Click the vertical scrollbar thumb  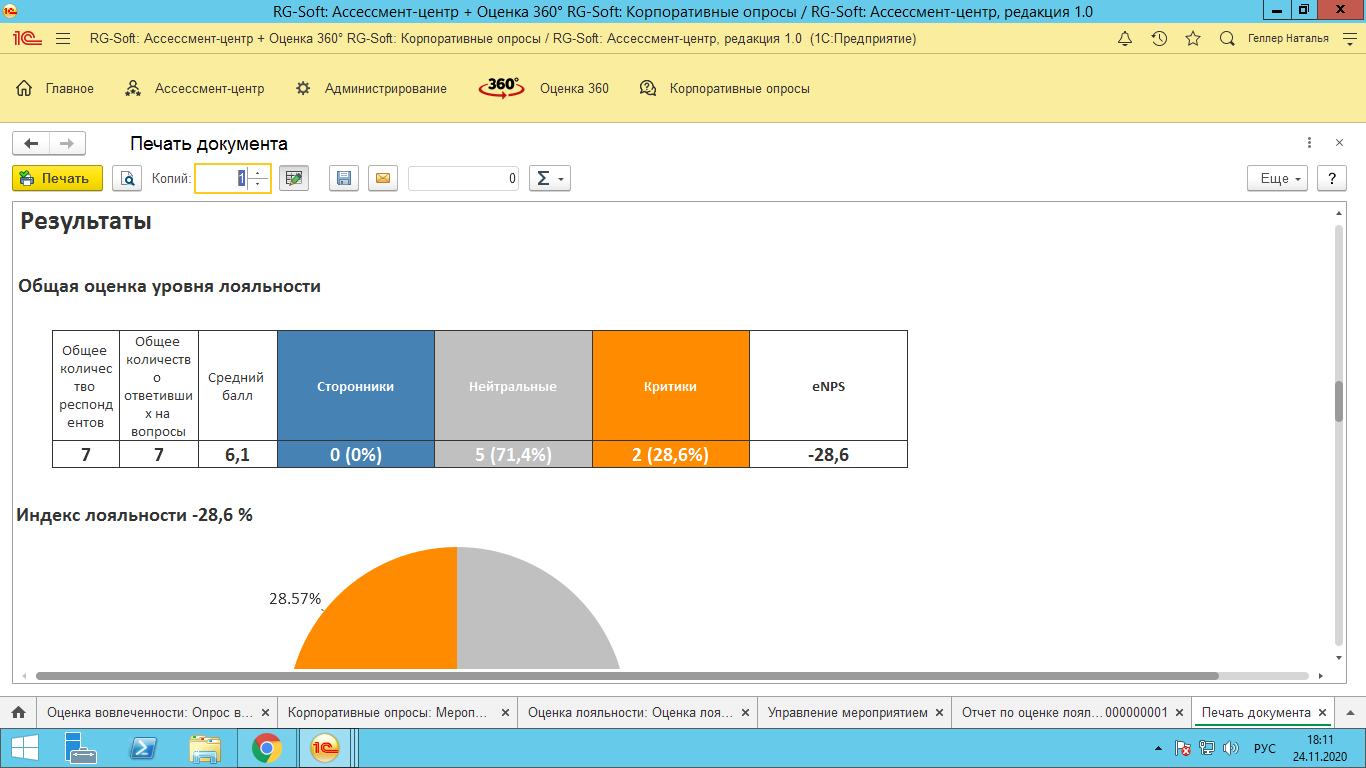(x=1339, y=402)
